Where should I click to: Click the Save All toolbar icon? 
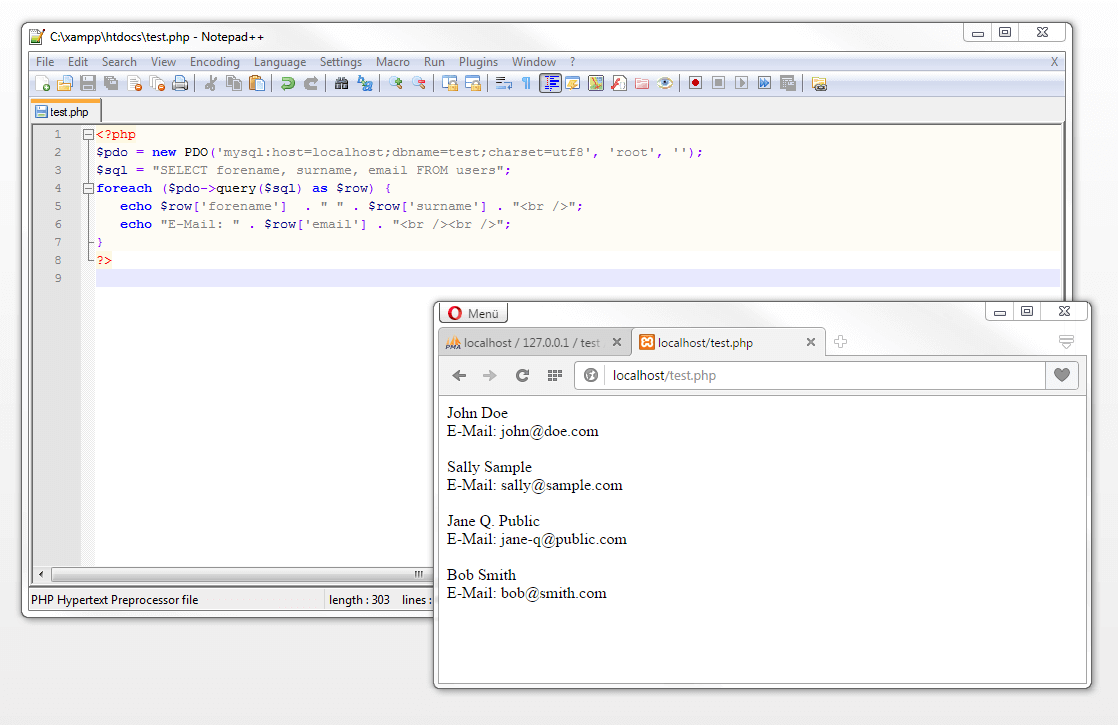[x=111, y=83]
